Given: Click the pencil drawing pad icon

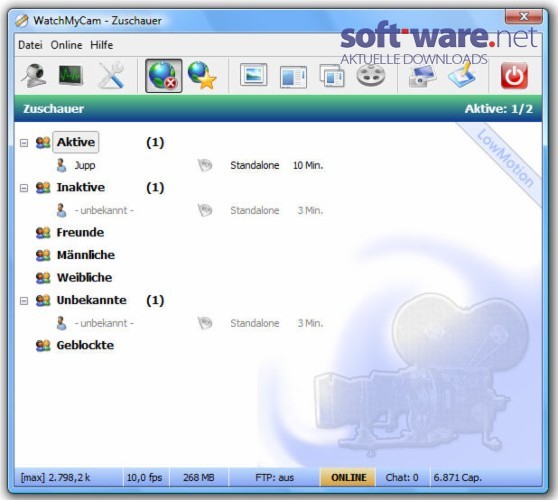Looking at the screenshot, I should coord(462,75).
